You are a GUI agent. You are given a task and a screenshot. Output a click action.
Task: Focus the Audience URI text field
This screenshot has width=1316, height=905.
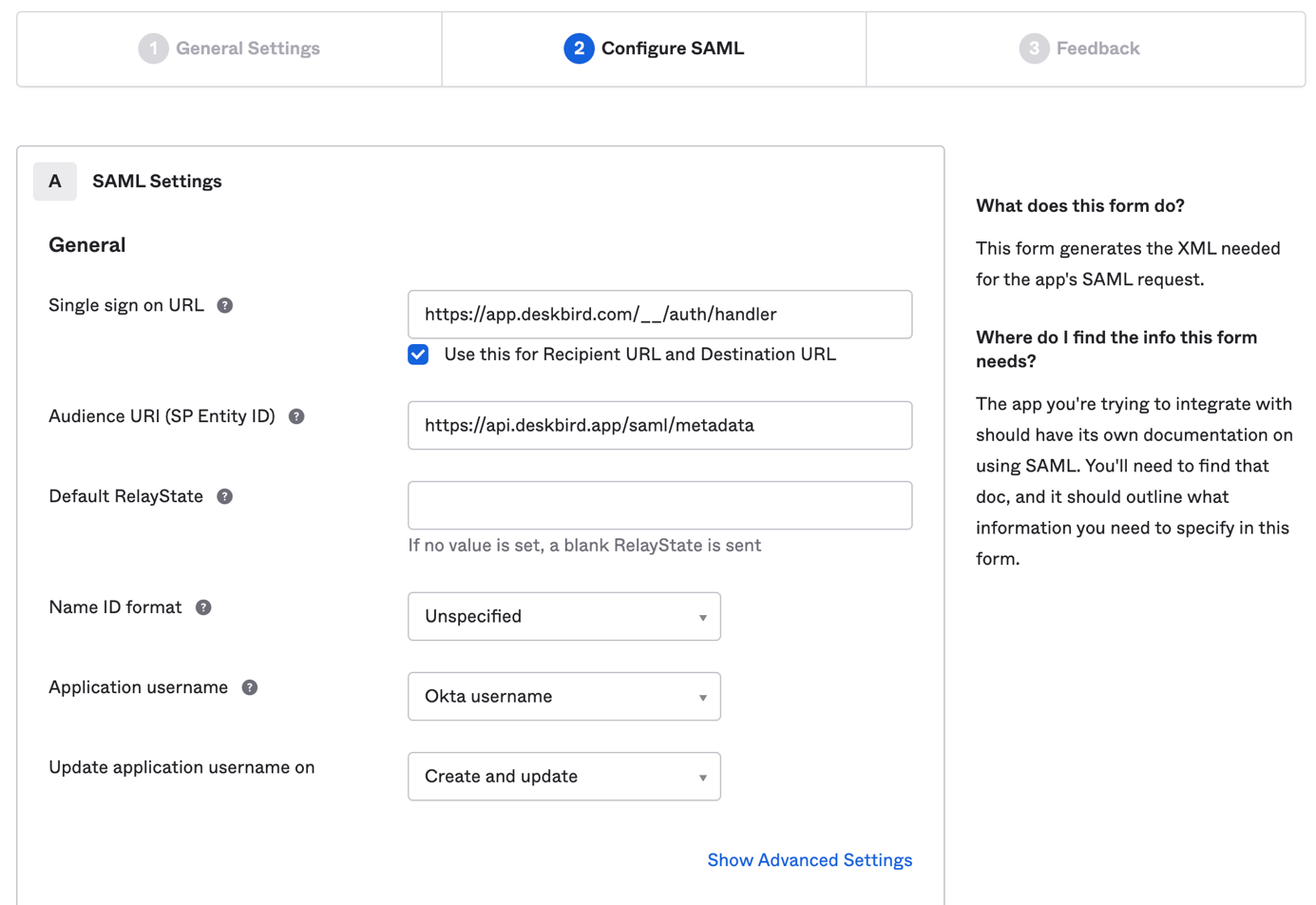659,426
